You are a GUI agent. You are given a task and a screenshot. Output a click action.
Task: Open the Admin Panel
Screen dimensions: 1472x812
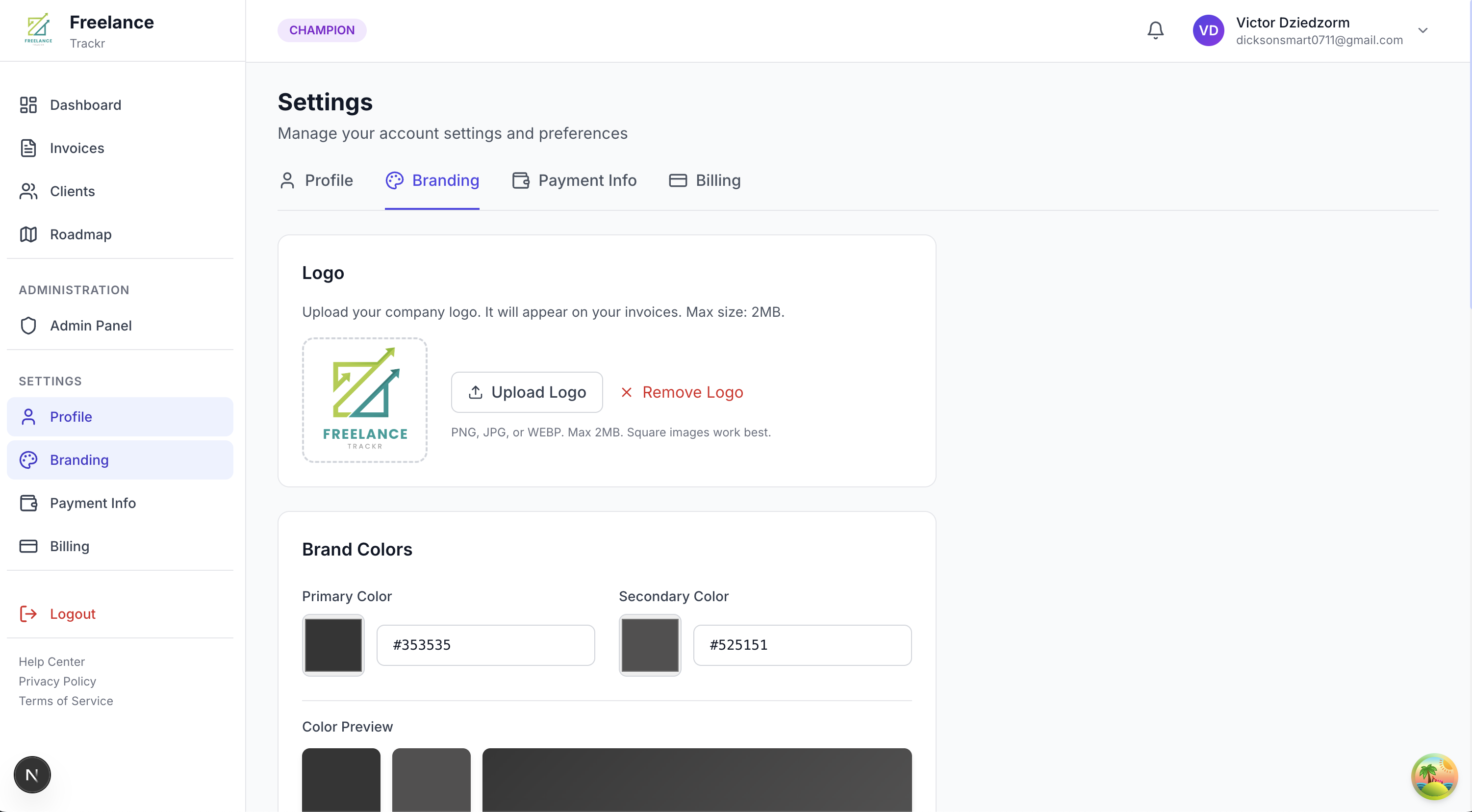click(90, 326)
